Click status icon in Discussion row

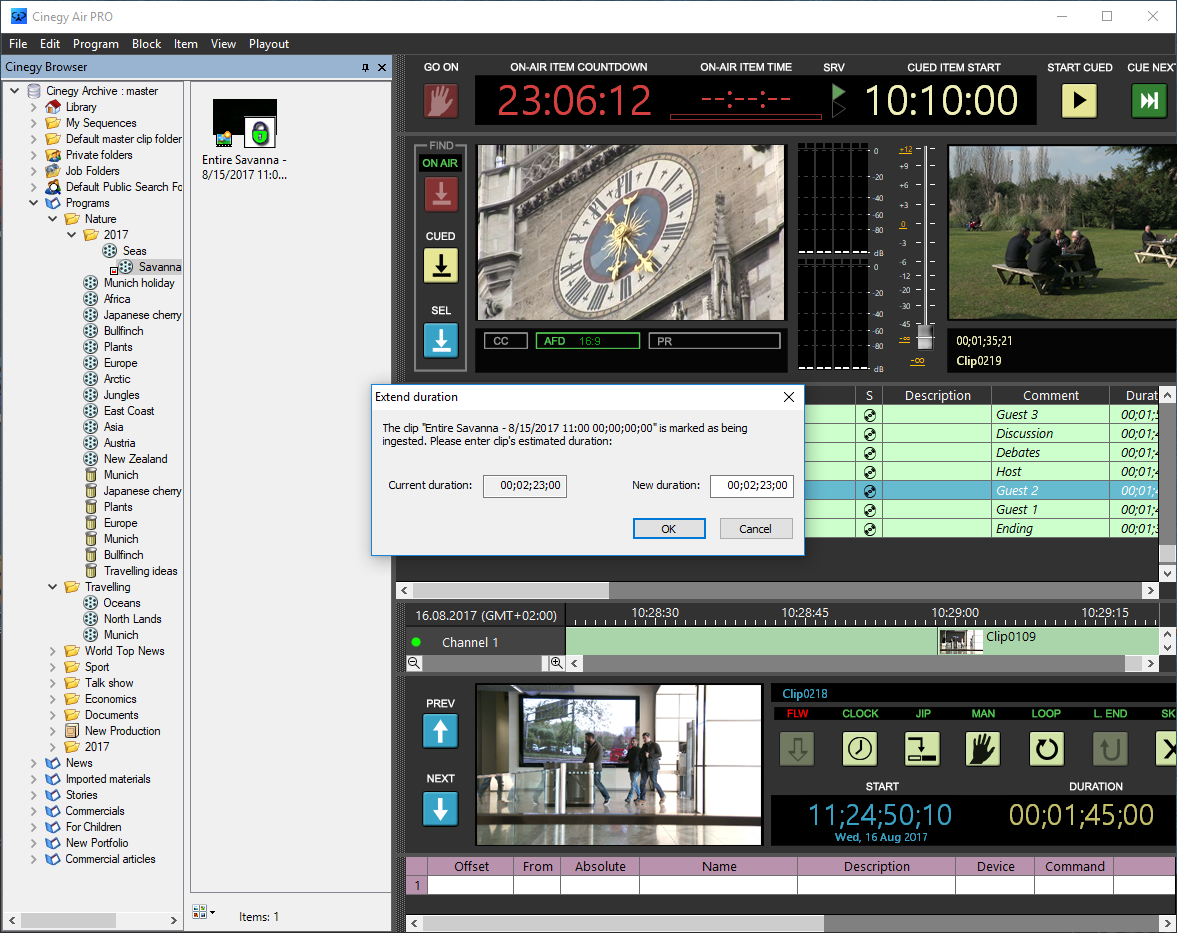(869, 434)
